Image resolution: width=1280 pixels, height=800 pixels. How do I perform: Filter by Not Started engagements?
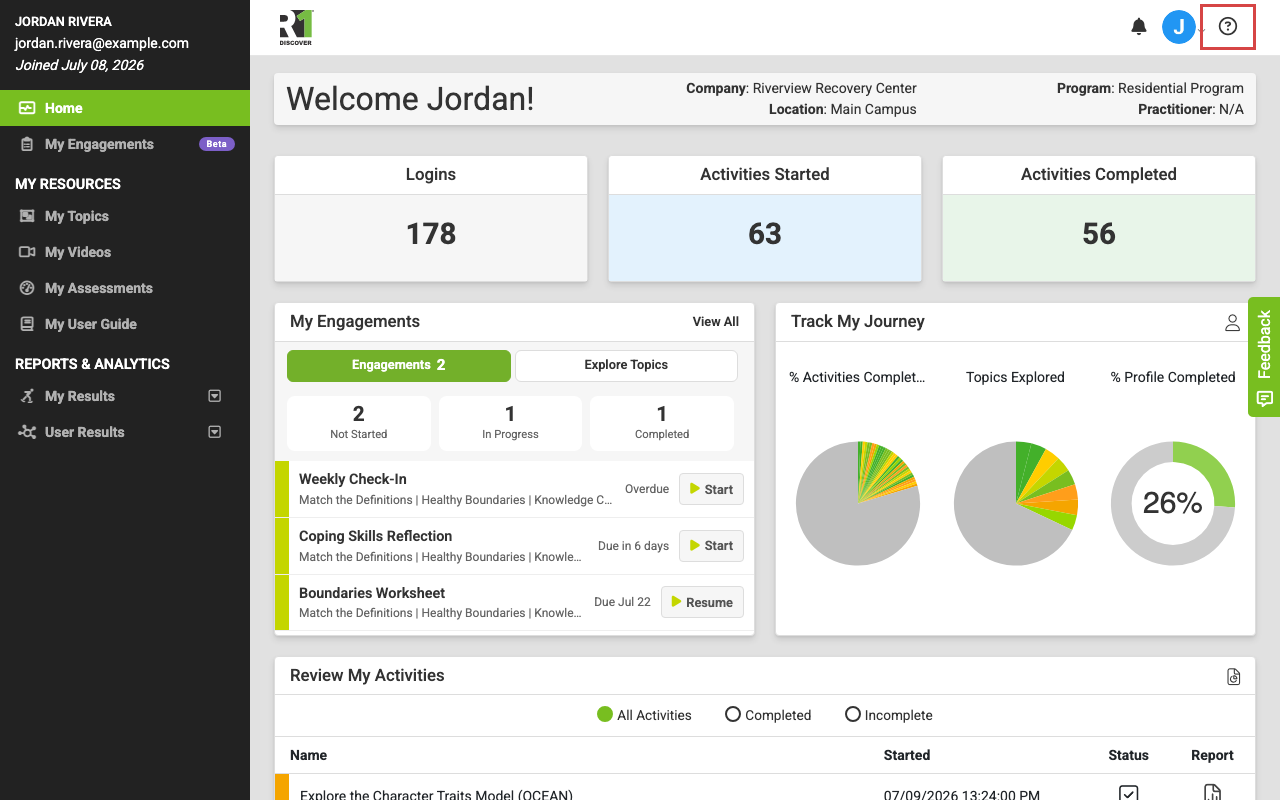coord(359,422)
